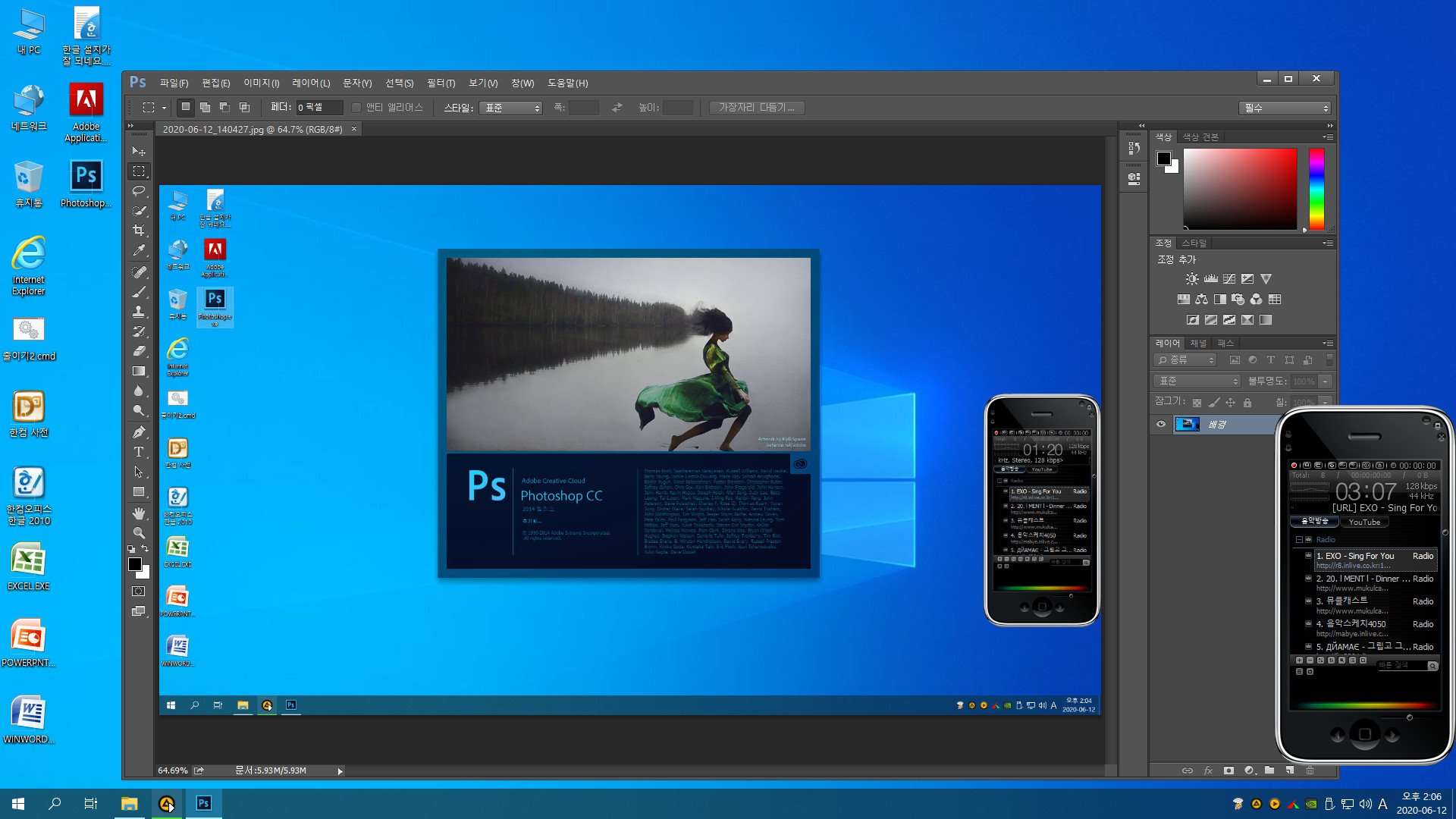Add a Curves adjustment
This screenshot has height=819, width=1456.
point(1229,279)
